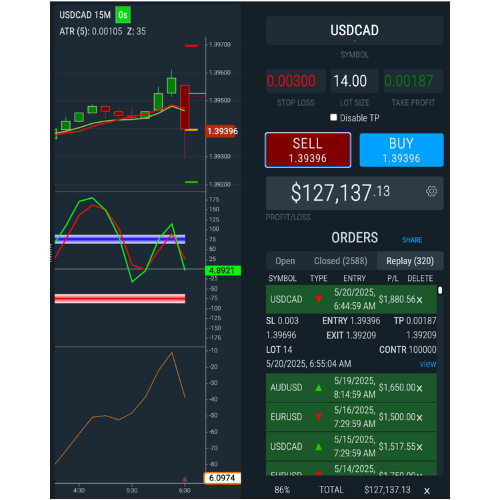Click the 6:30 time marker triangle
Viewport: 500px width, 500px height.
point(185,479)
